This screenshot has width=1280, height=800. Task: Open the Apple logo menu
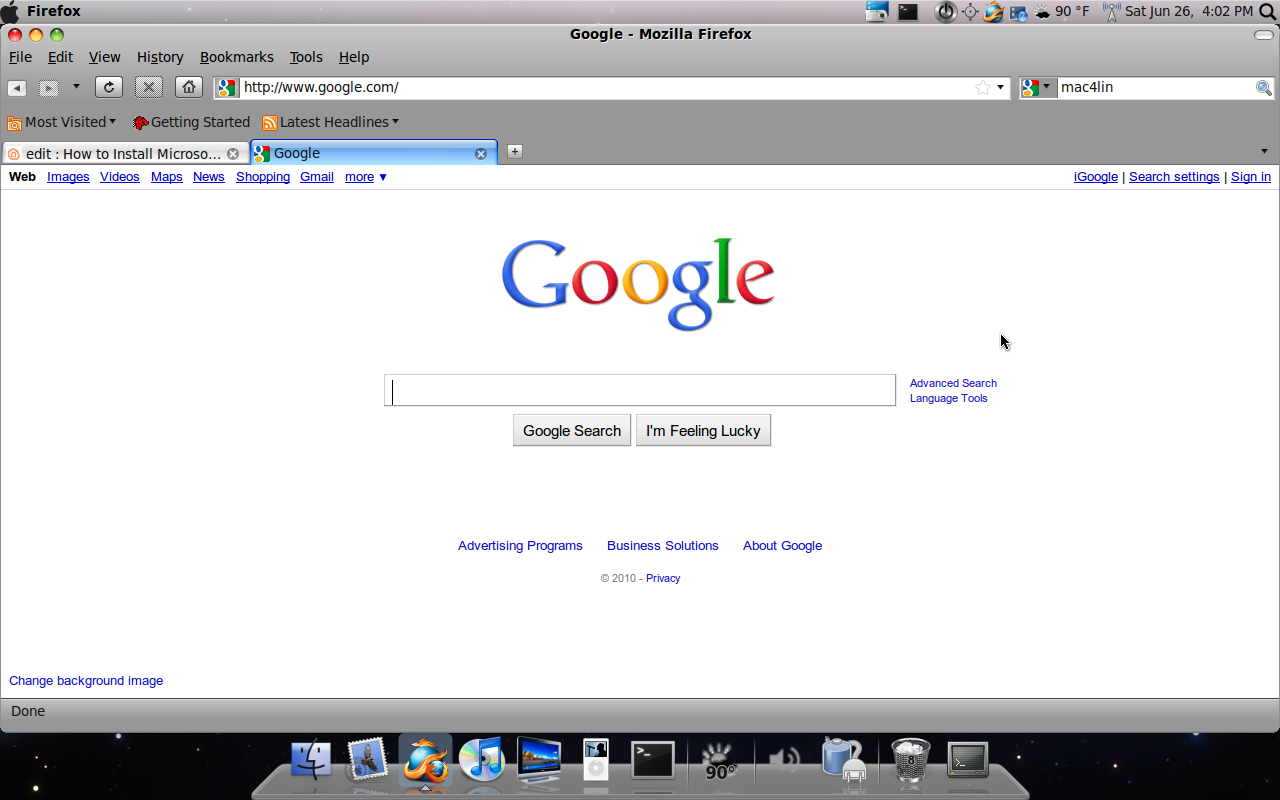pos(10,11)
